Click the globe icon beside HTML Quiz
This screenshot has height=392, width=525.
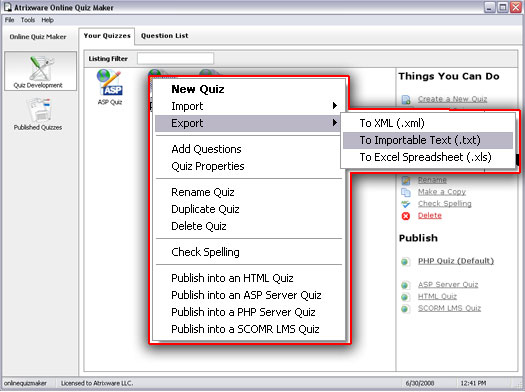tap(405, 297)
